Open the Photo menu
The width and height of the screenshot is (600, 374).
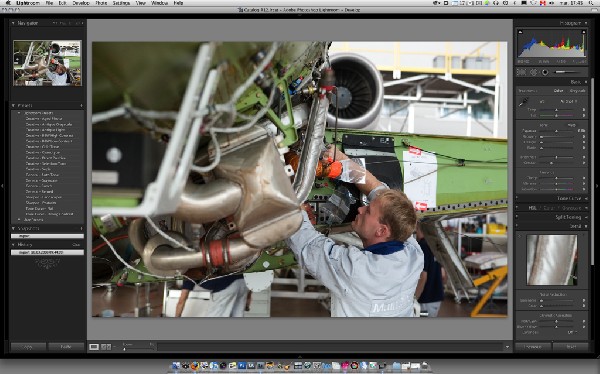pyautogui.click(x=101, y=3)
